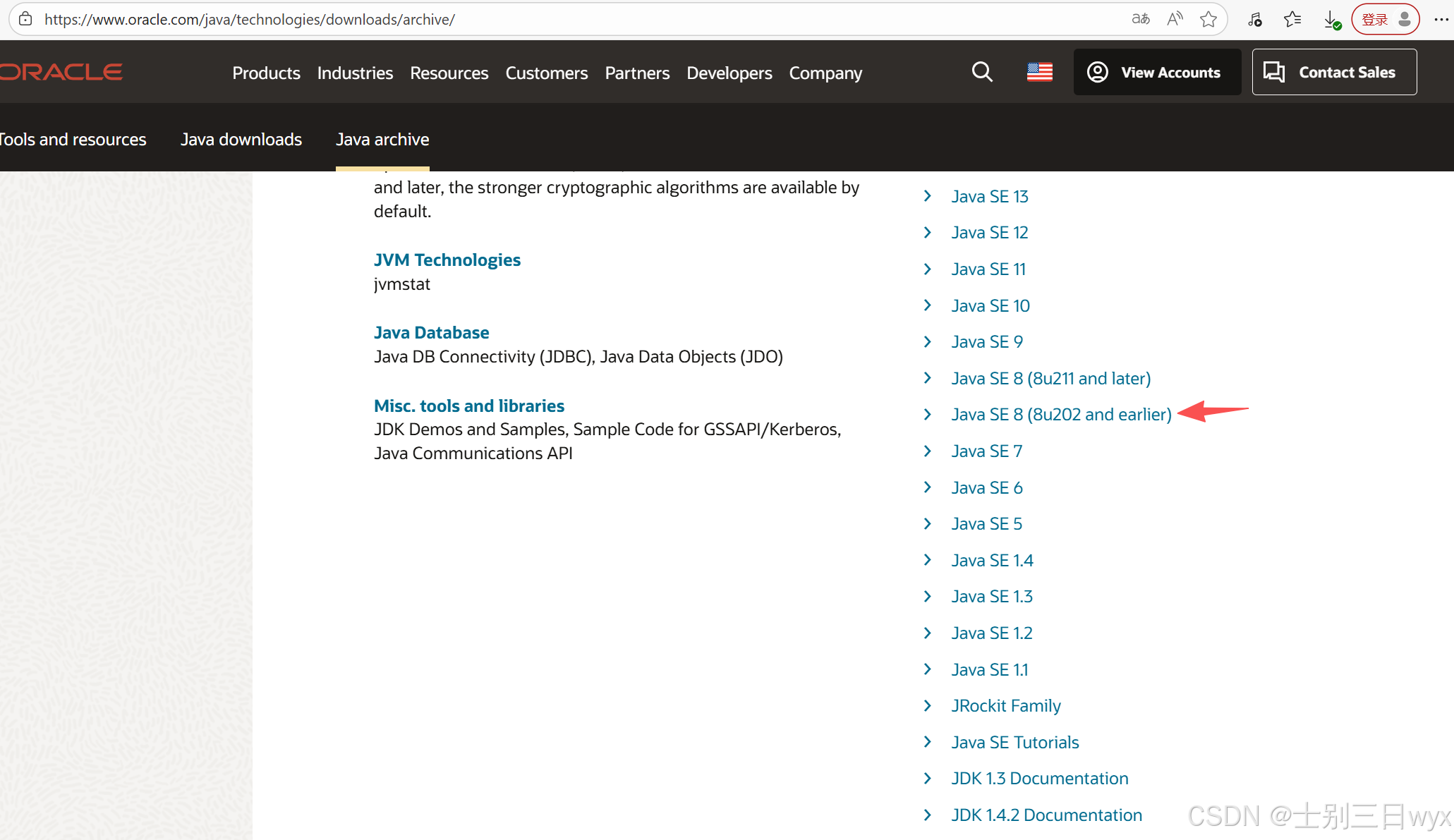Open the JVM Technologies link

tap(447, 260)
